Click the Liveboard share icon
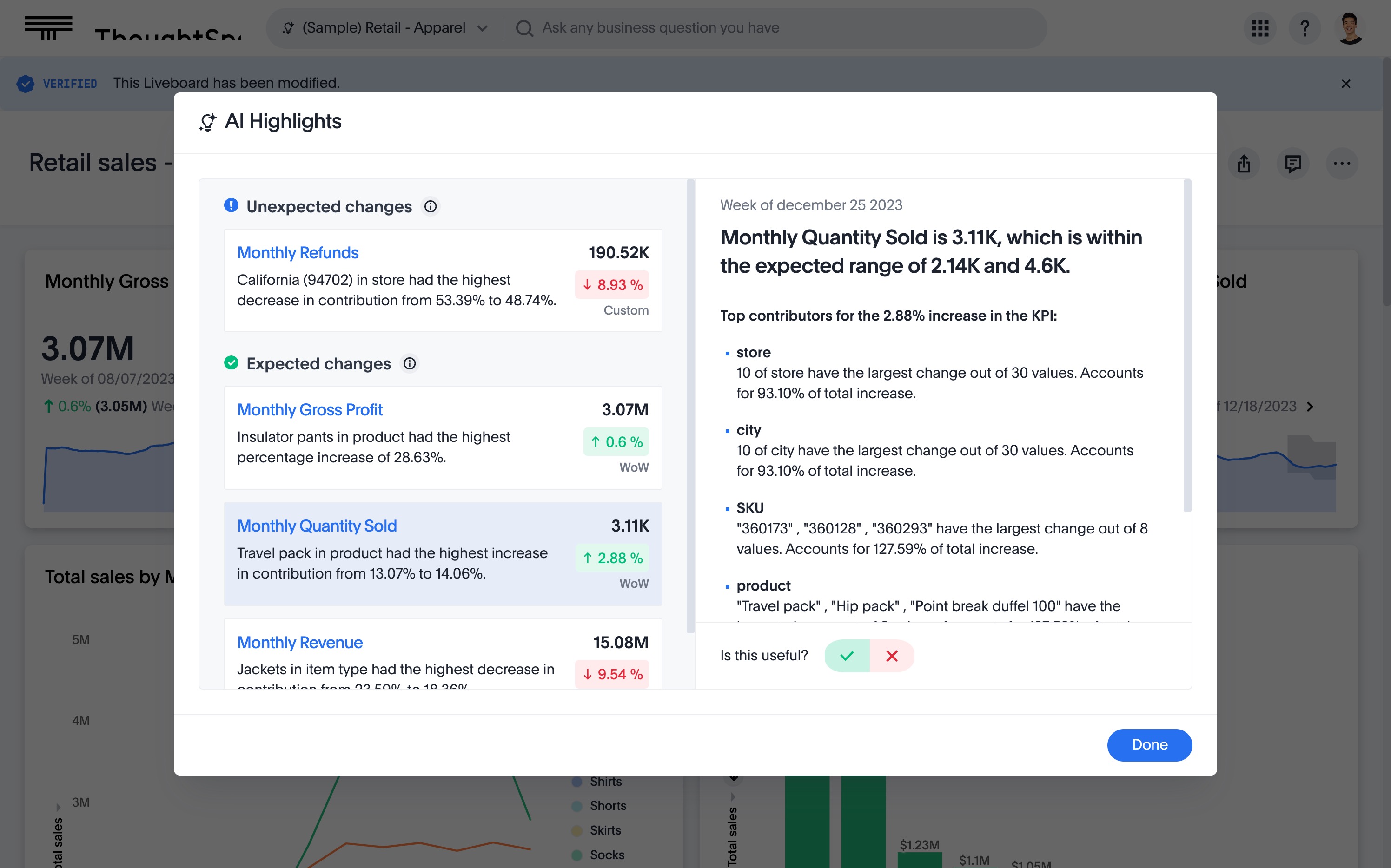The height and width of the screenshot is (868, 1391). coord(1244,164)
